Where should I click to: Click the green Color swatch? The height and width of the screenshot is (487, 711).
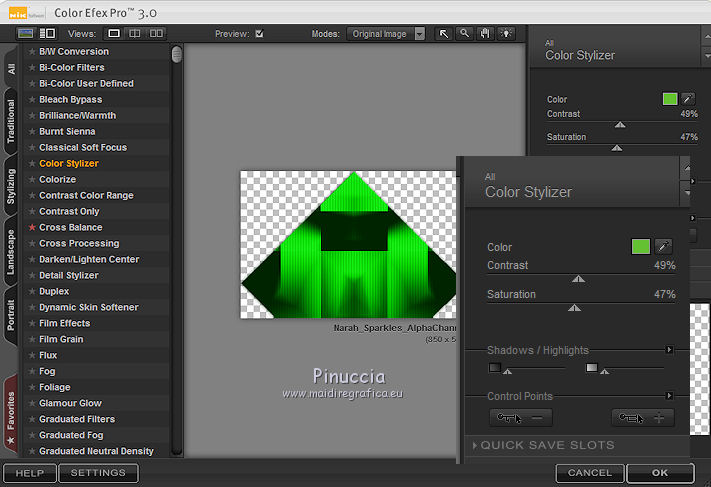(x=640, y=246)
